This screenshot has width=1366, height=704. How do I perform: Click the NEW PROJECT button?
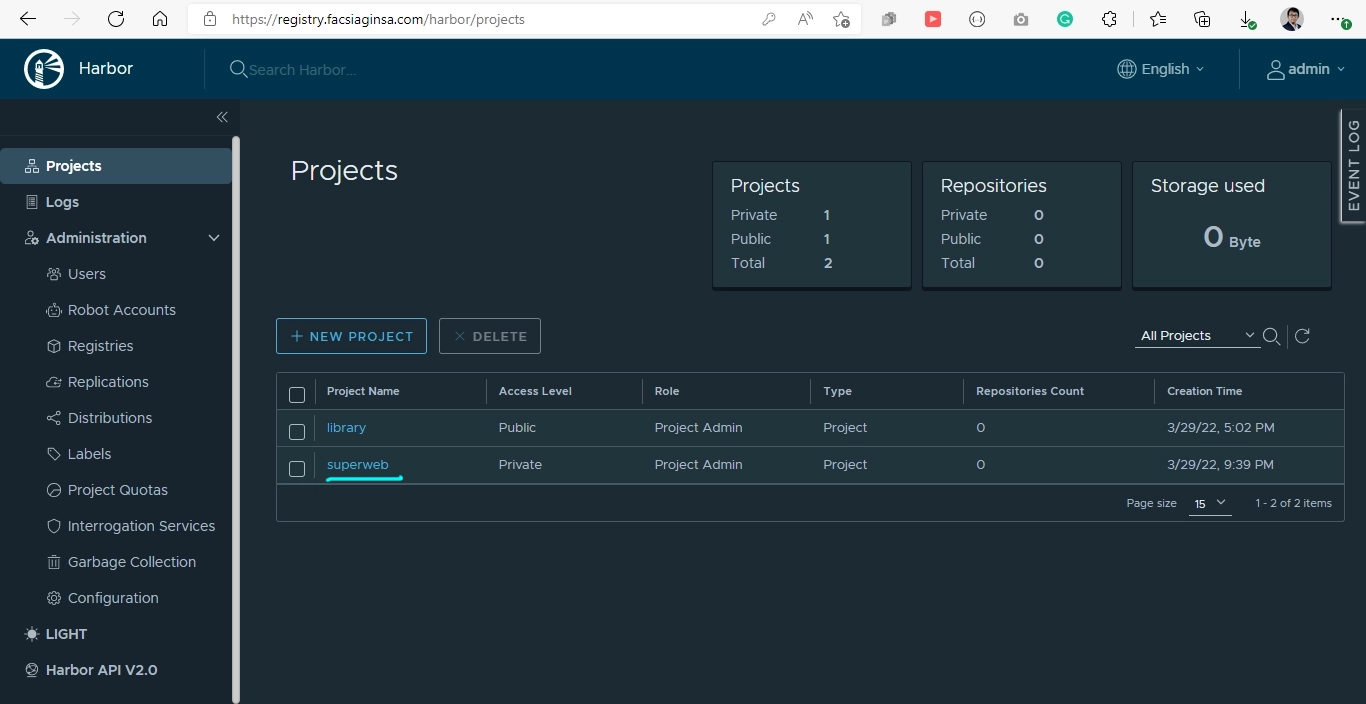pyautogui.click(x=351, y=336)
